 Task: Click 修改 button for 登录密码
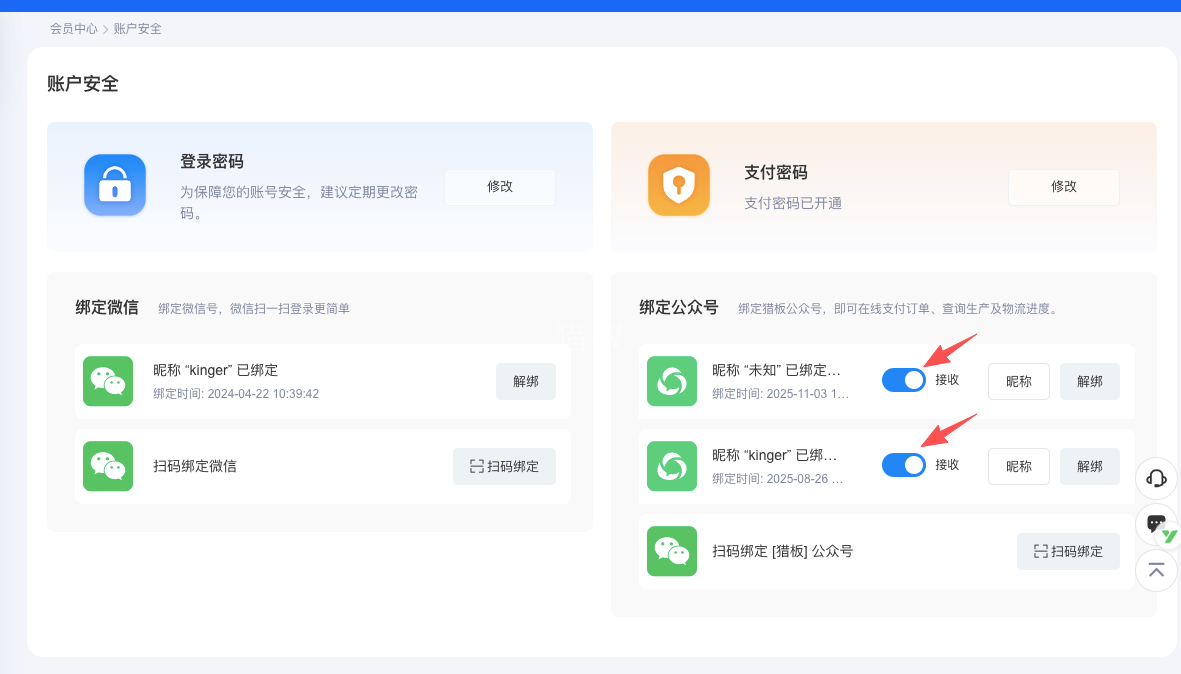500,187
